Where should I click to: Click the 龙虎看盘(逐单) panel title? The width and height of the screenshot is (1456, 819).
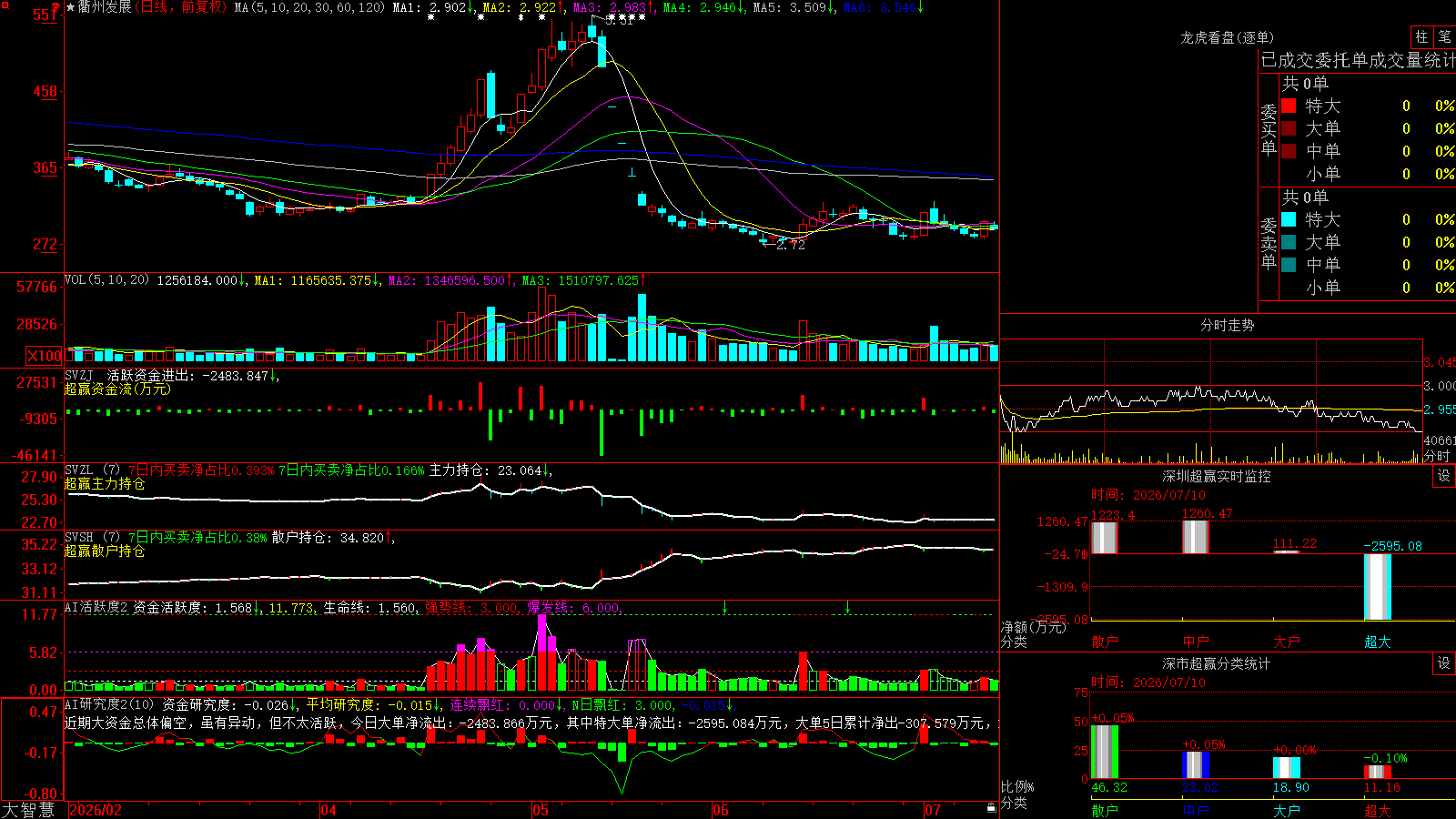pos(1227,37)
